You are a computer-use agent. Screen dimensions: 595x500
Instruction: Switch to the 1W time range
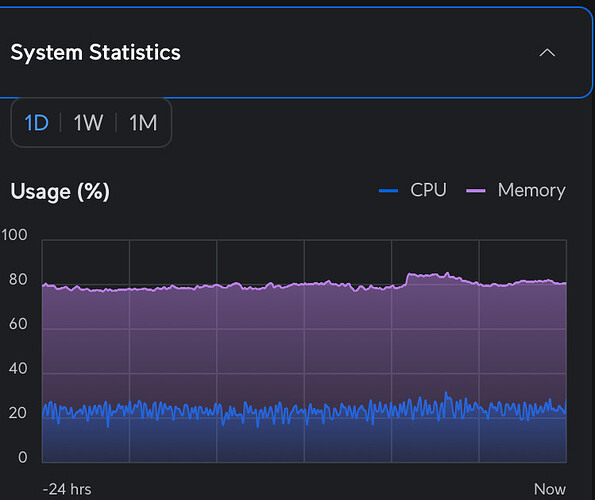[x=88, y=123]
